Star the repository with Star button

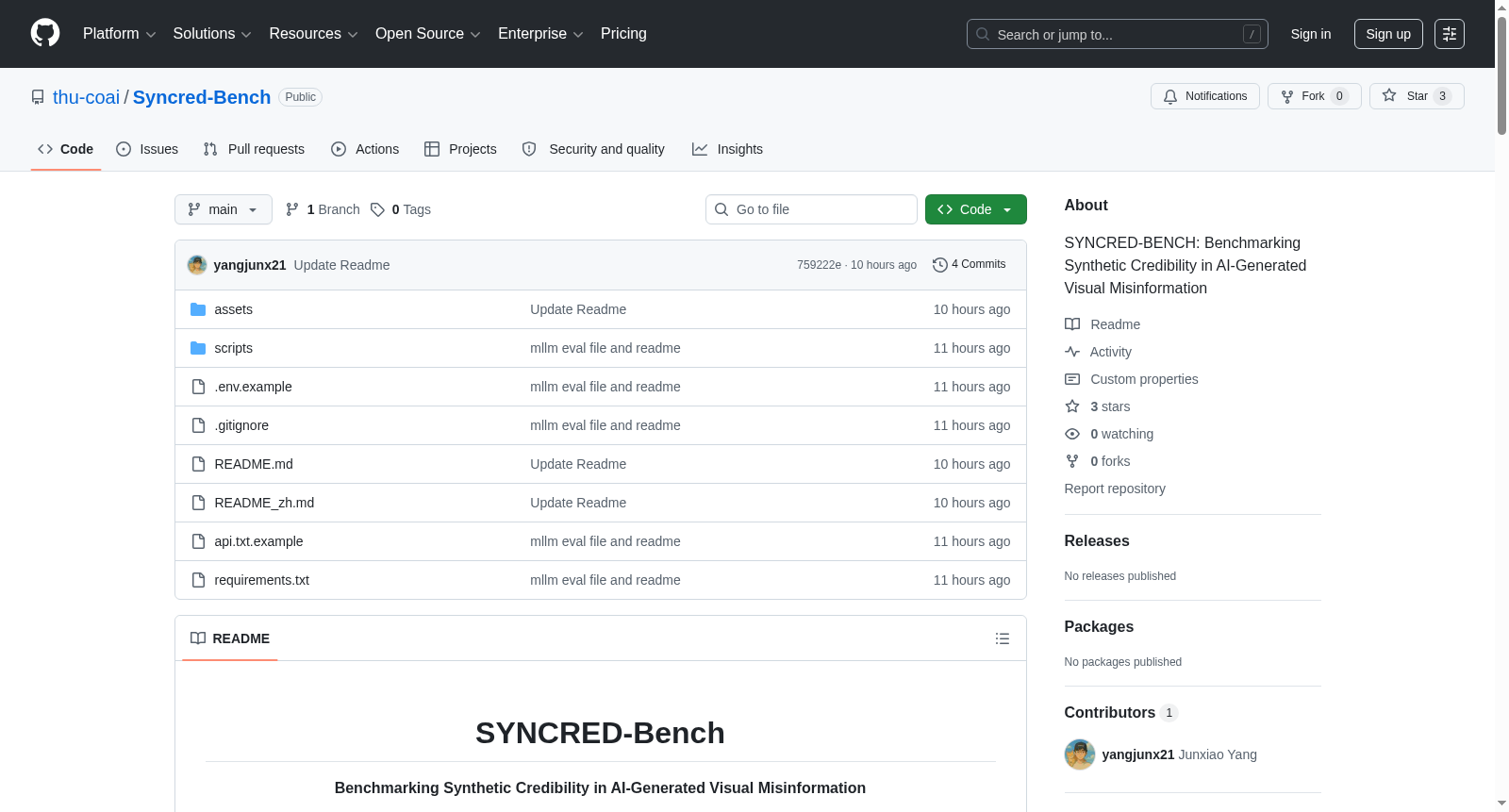[1417, 96]
